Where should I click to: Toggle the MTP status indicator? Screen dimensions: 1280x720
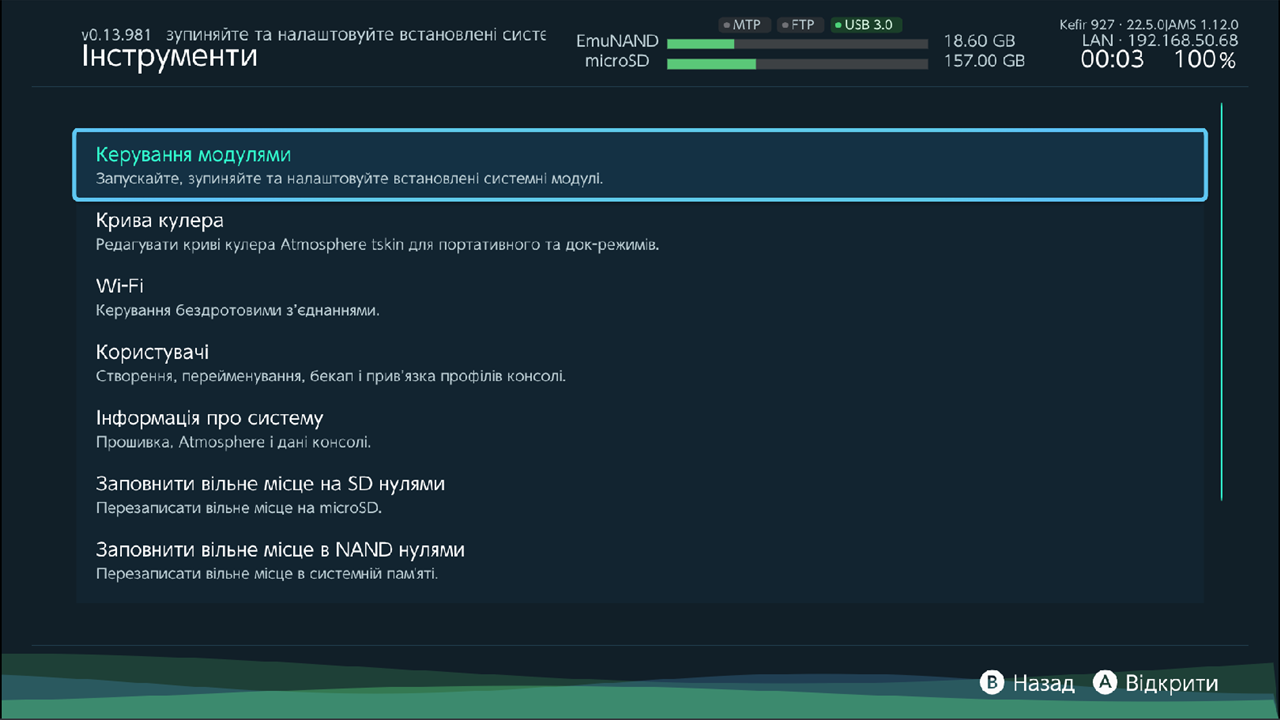pyautogui.click(x=744, y=25)
